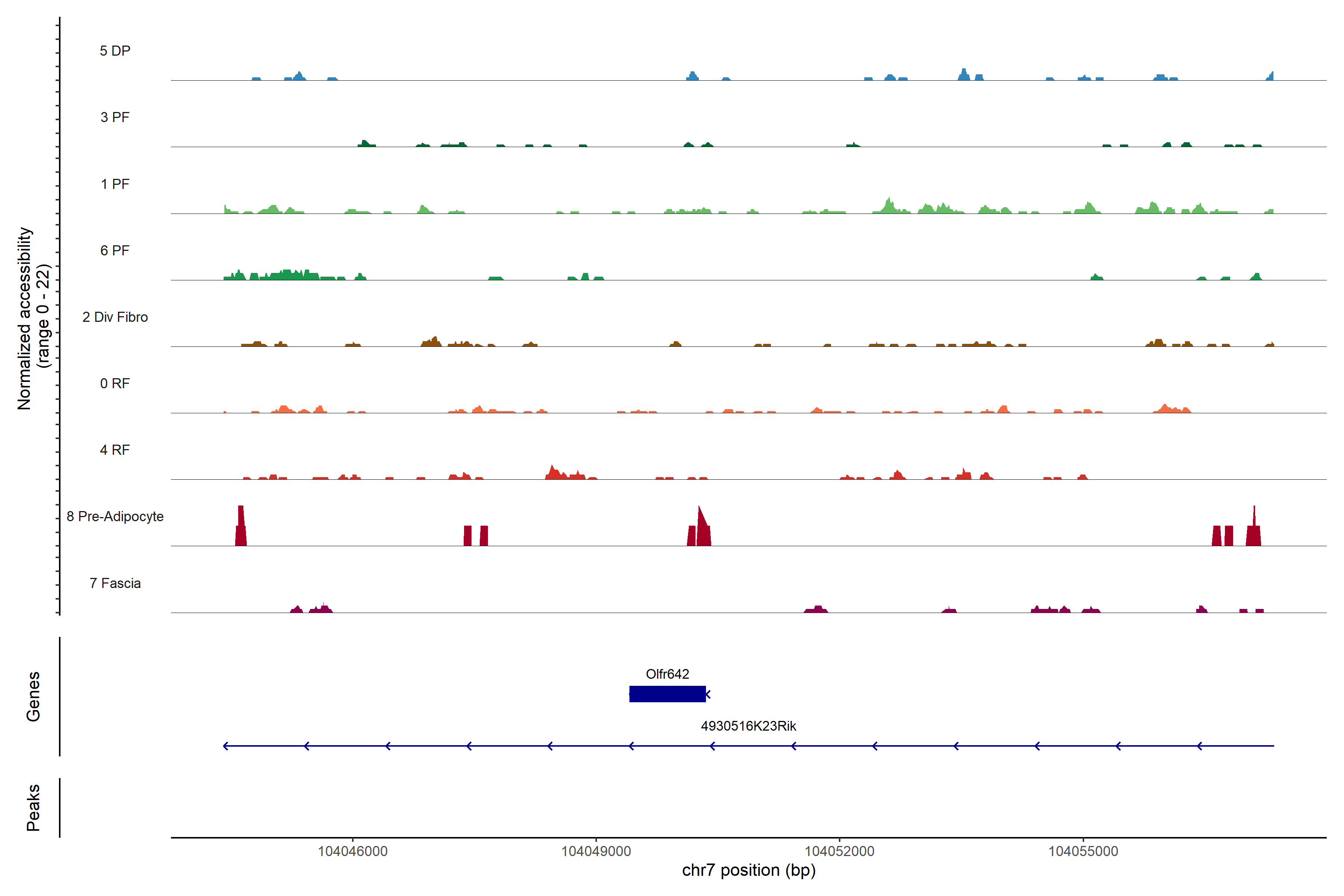Click the 1 PF track label
Viewport: 1344px width, 896px height.
[x=115, y=184]
